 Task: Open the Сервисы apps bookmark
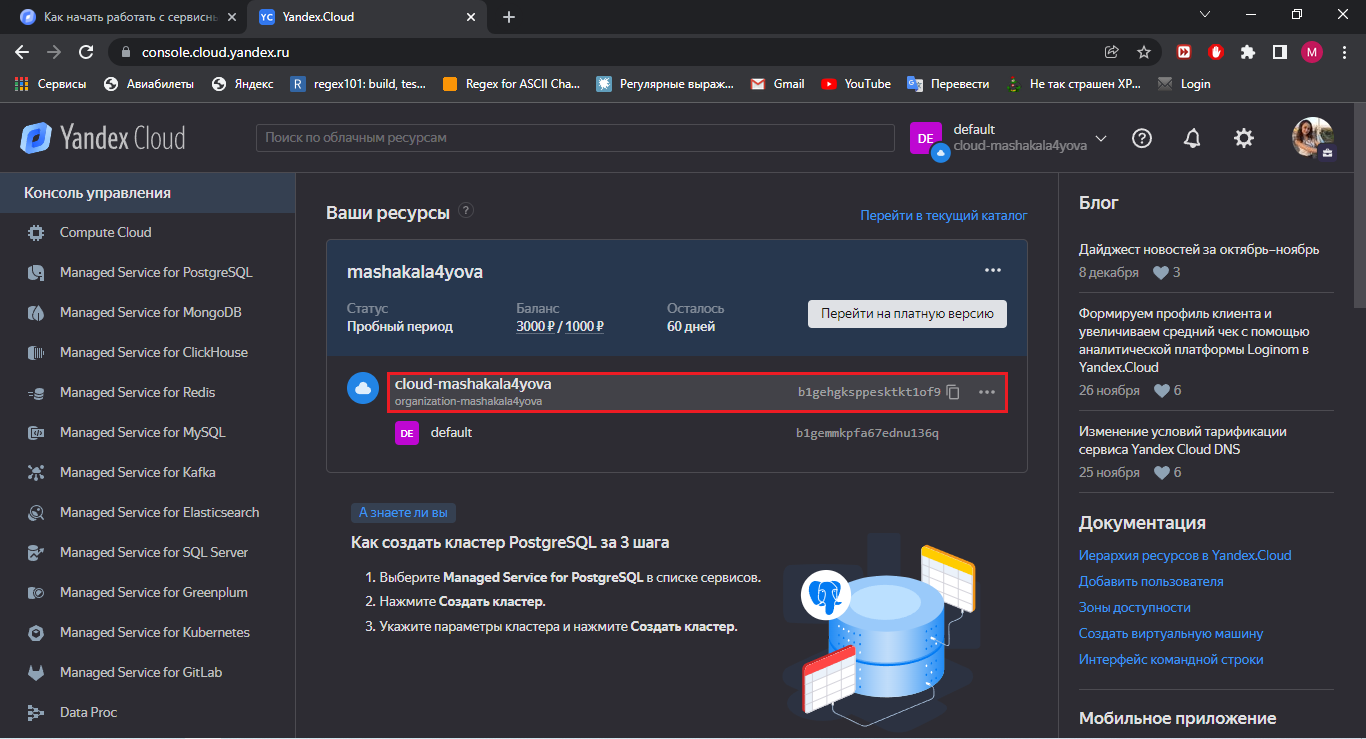point(51,84)
